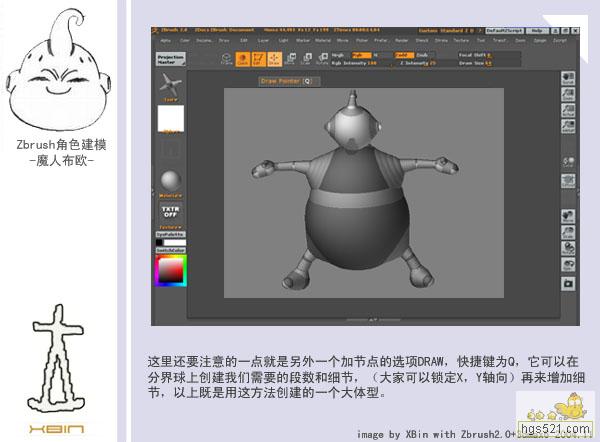Click the Help button in title bar
600x442 pixels.
pyautogui.click(x=537, y=31)
